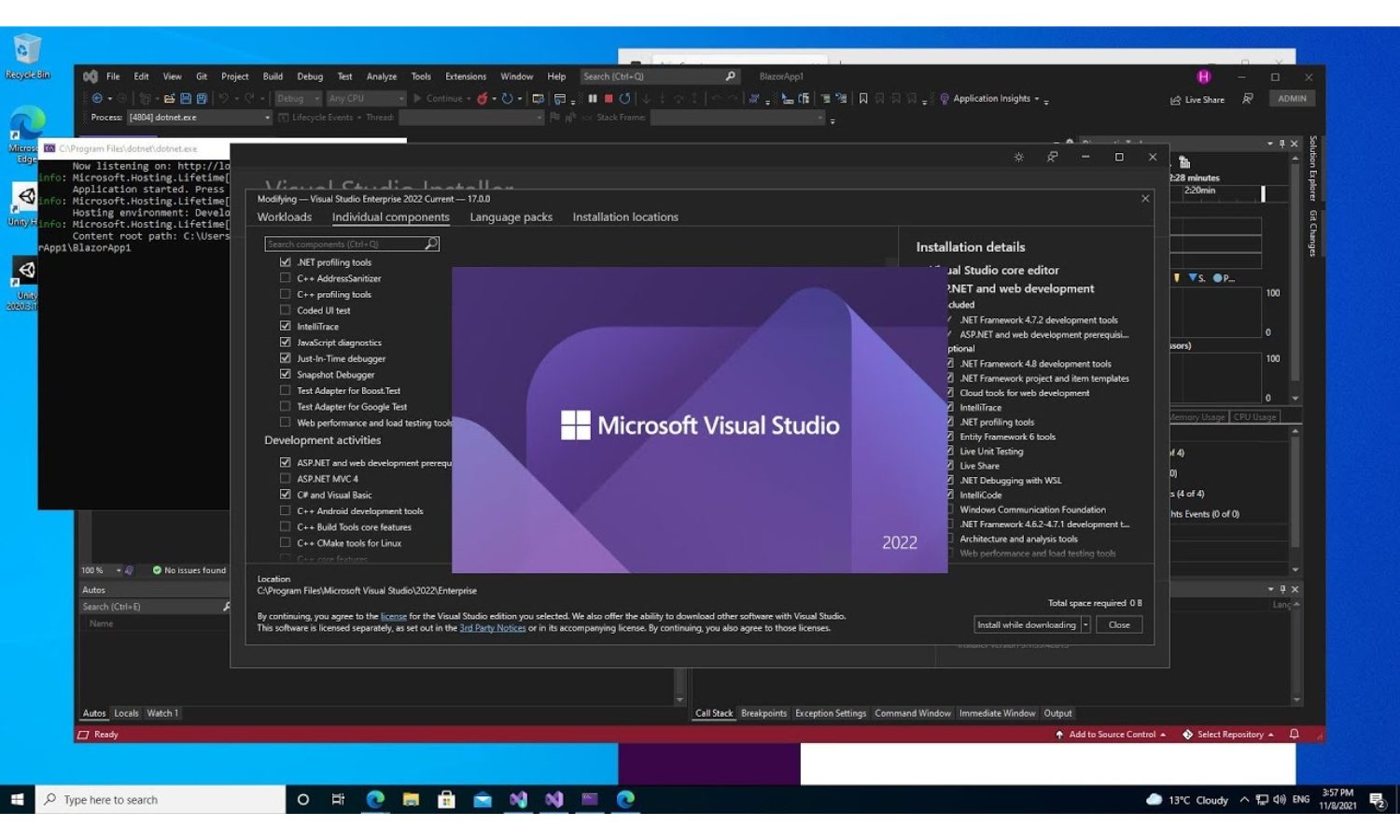Pause debugging with the Break All icon
Viewport: 1400px width, 840px height.
click(592, 98)
